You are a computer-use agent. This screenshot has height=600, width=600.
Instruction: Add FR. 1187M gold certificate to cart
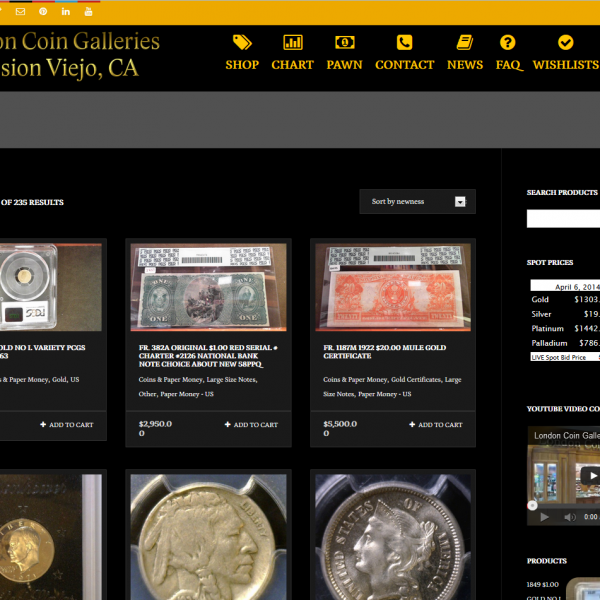point(435,425)
